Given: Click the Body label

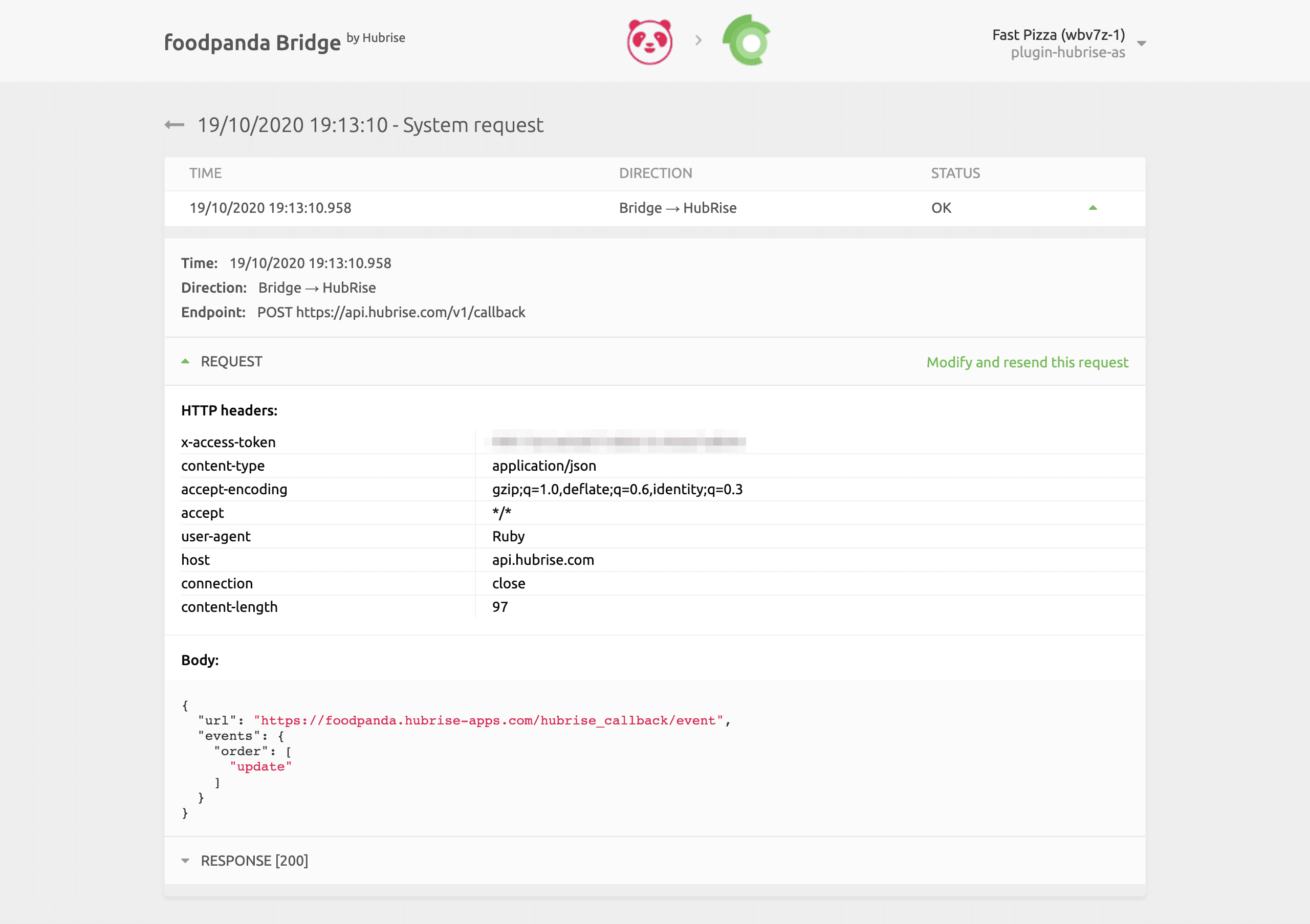Looking at the screenshot, I should [x=200, y=661].
